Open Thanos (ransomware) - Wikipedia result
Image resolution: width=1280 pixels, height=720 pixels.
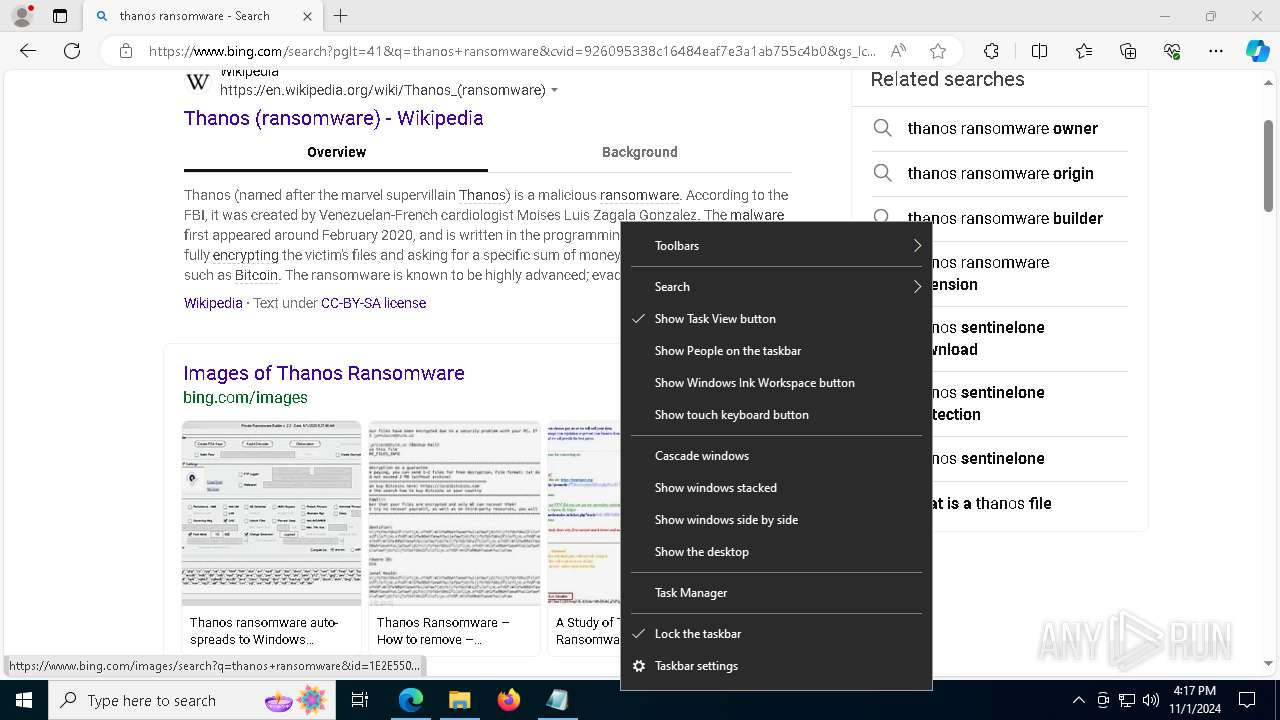333,118
